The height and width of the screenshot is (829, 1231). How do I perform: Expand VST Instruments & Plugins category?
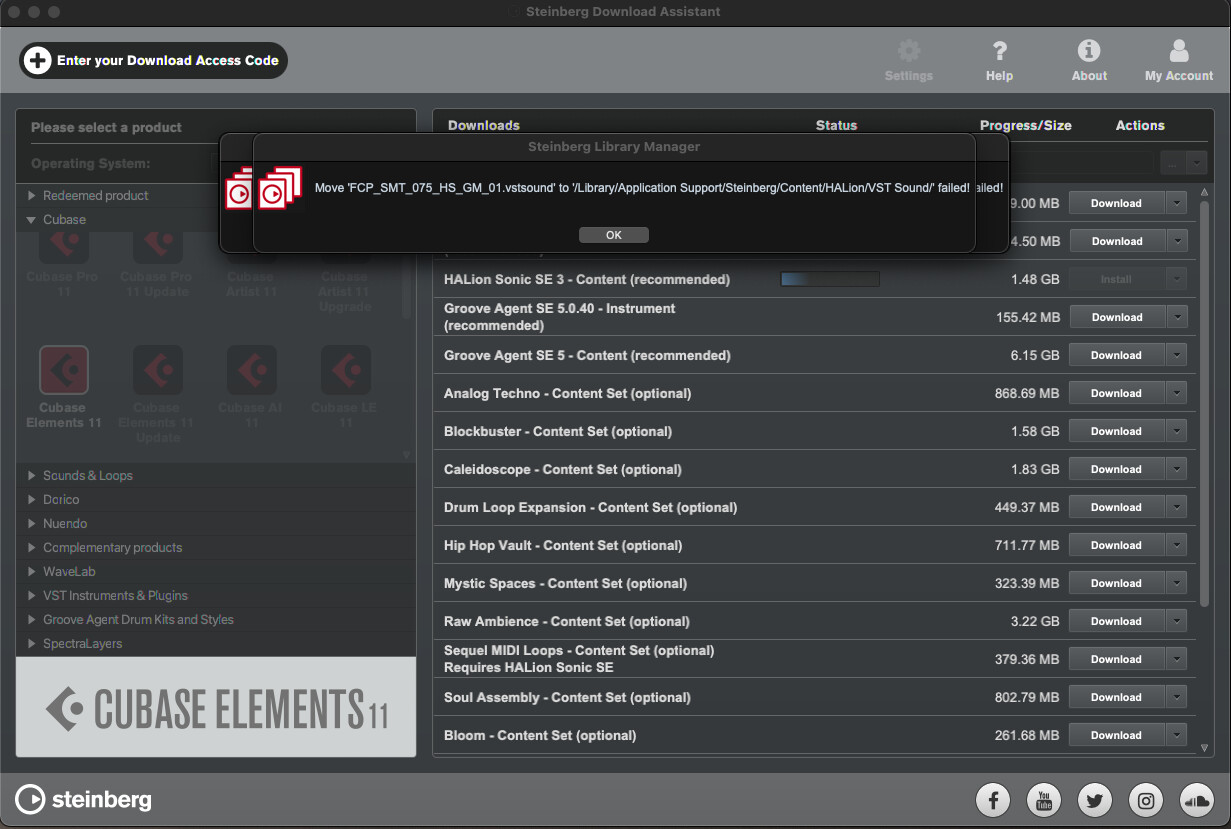(33, 596)
